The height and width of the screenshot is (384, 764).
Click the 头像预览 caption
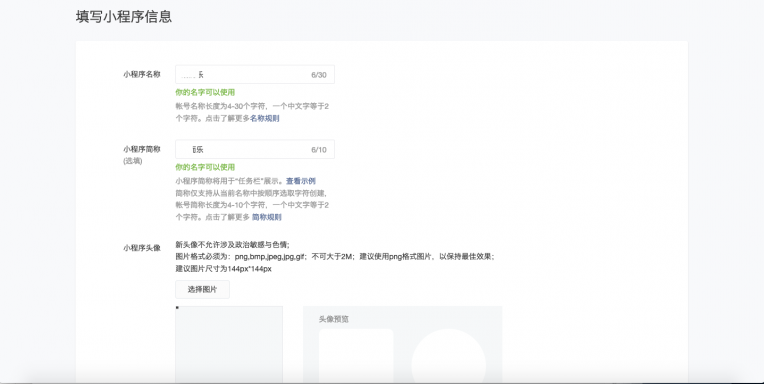334,319
